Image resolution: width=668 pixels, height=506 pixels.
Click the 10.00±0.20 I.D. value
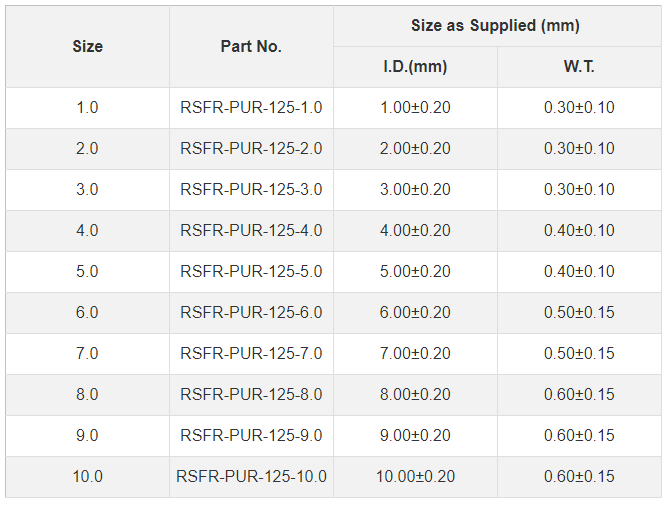[415, 477]
